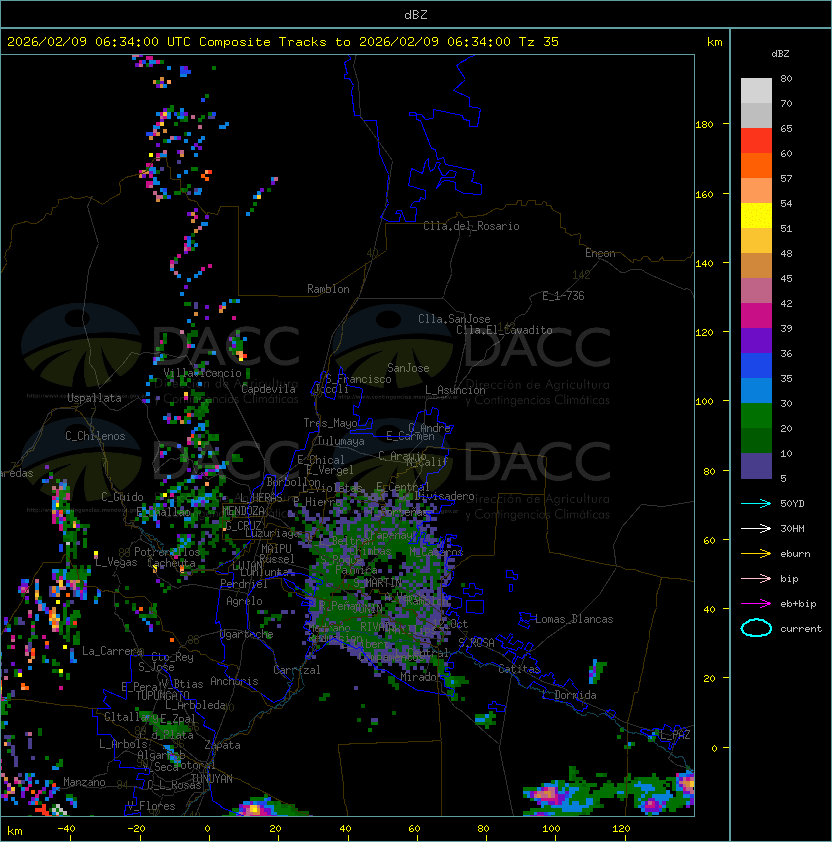Click the yellow eburn arrow in legend
Image resolution: width=832 pixels, height=842 pixels.
tap(756, 554)
